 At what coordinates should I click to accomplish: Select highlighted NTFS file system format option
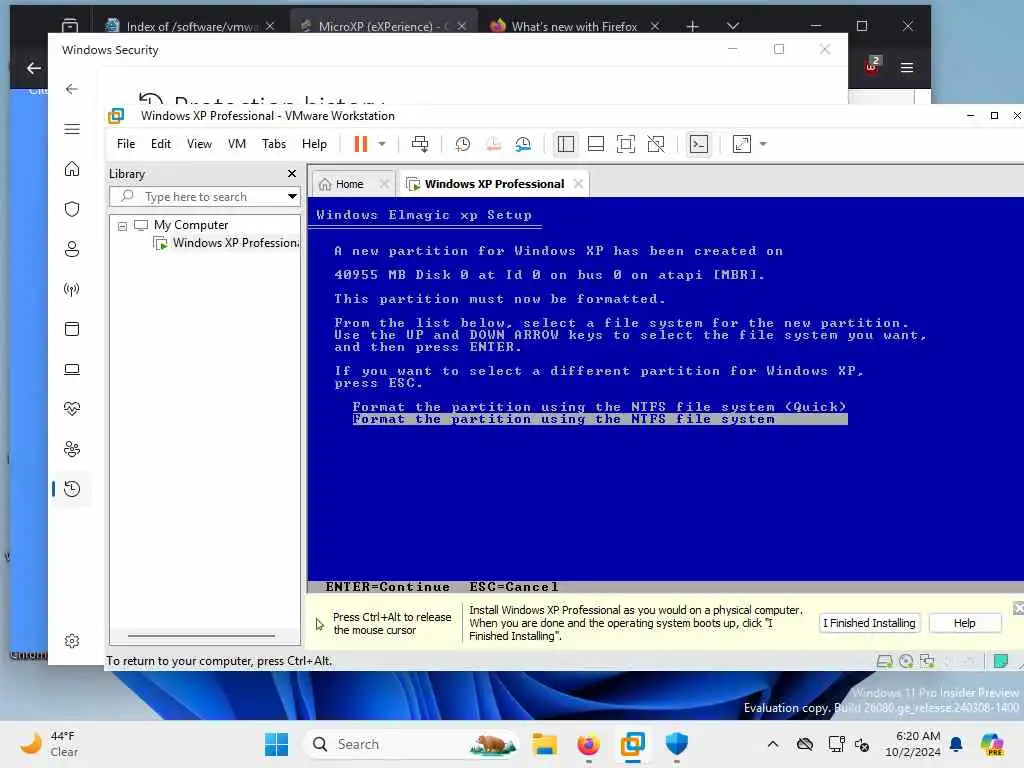pyautogui.click(x=599, y=419)
